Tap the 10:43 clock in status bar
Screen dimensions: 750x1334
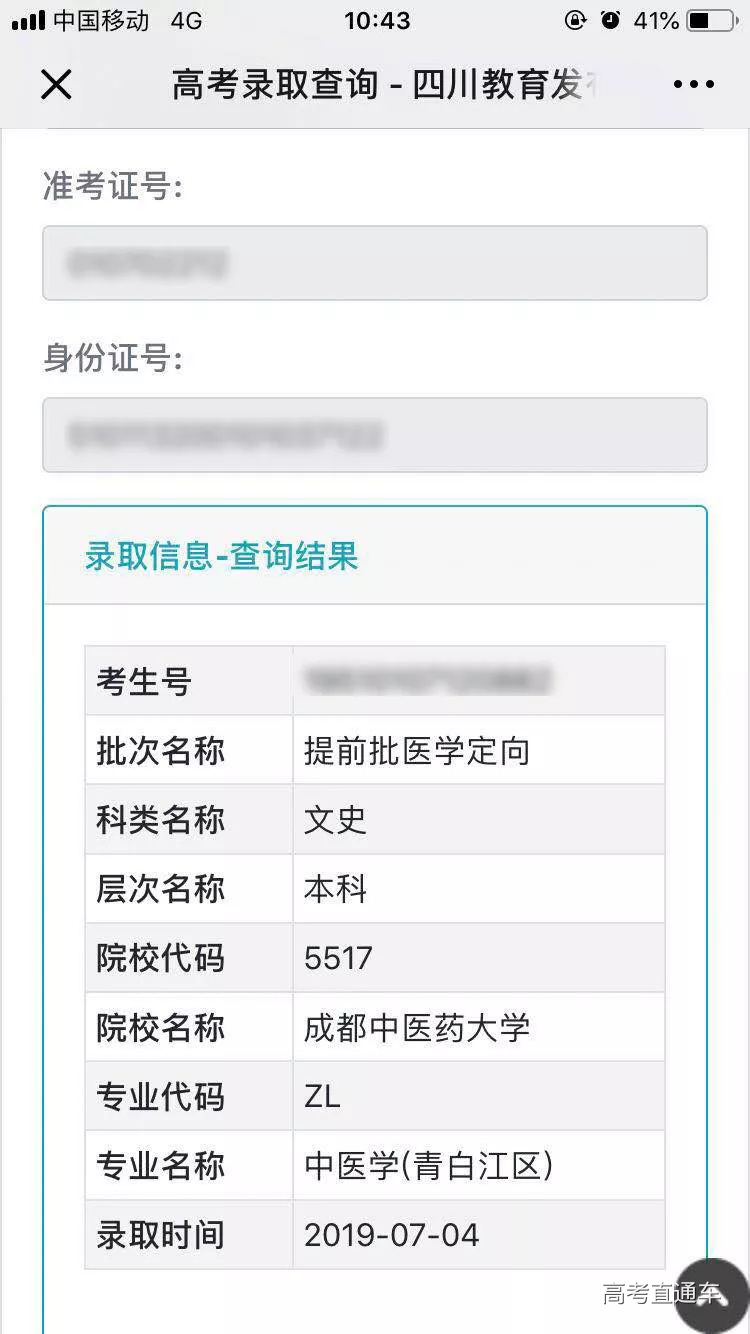(377, 21)
